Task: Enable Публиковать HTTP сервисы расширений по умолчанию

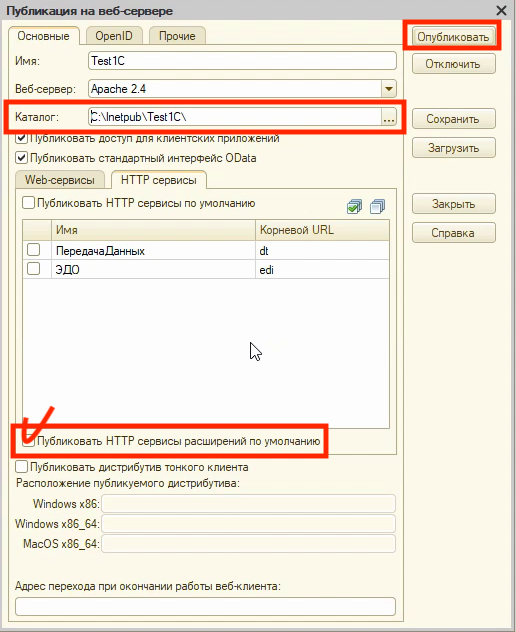Action: tap(28, 441)
